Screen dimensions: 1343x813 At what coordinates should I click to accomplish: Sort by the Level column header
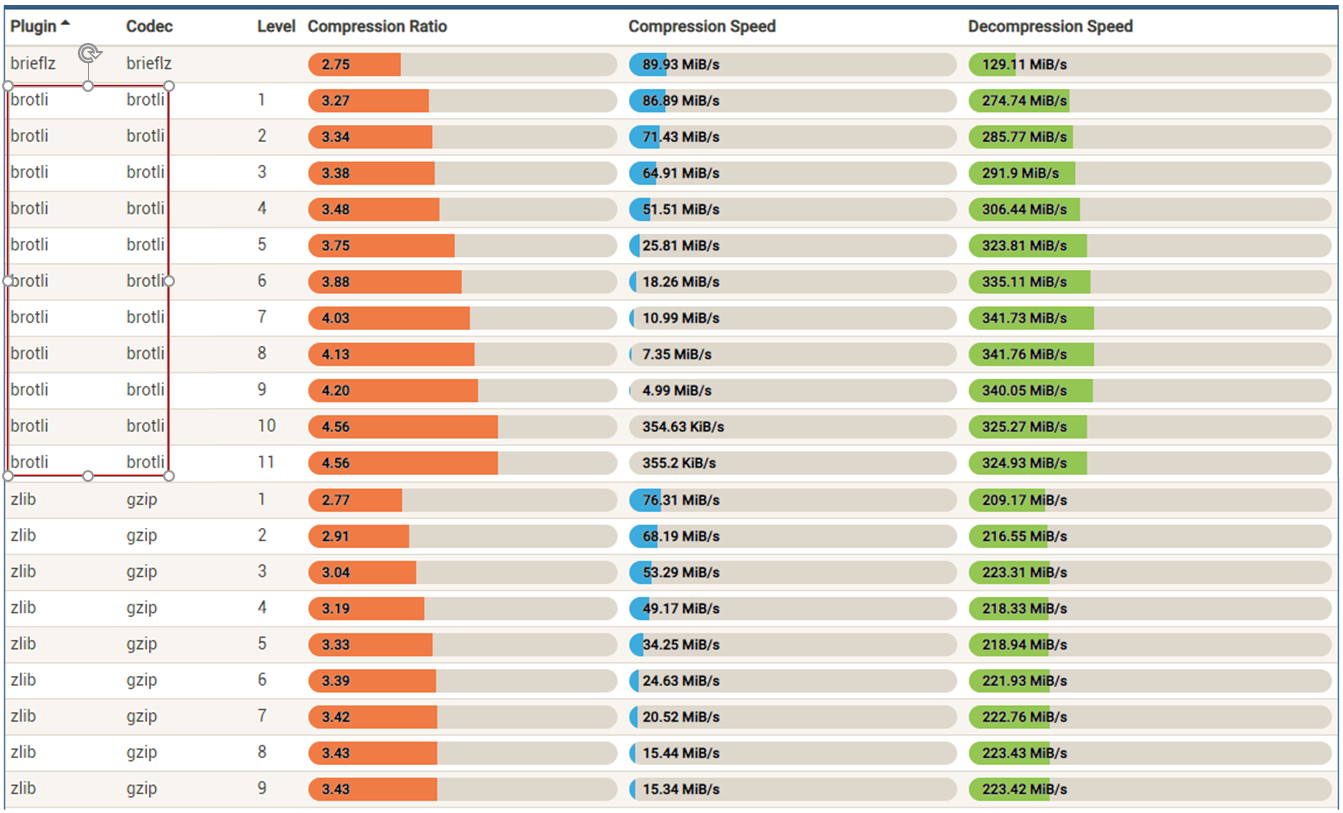(x=276, y=26)
